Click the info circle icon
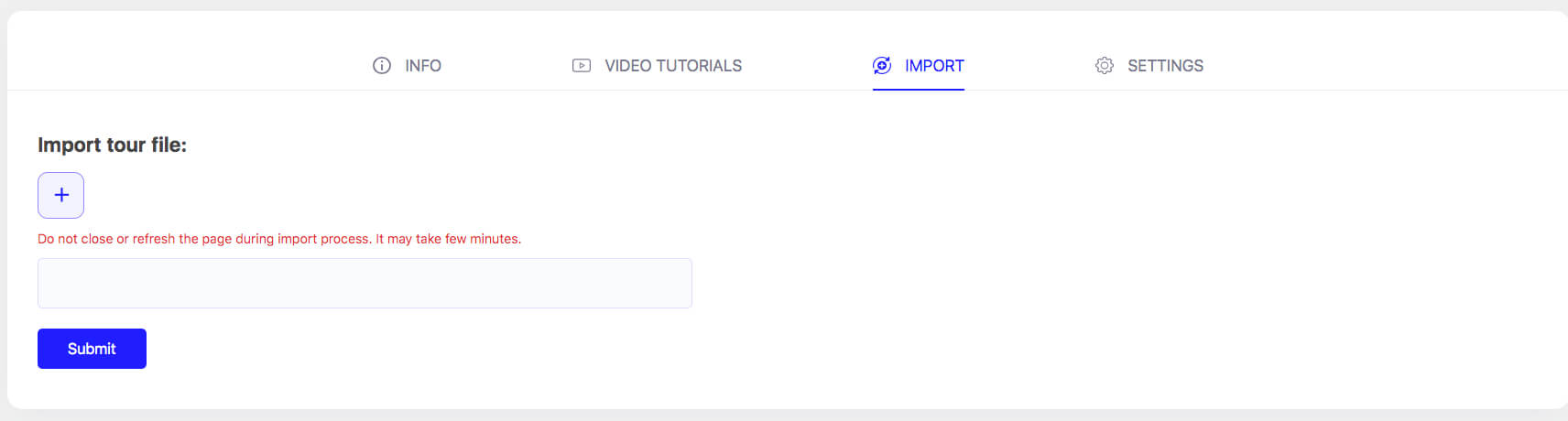 pyautogui.click(x=382, y=66)
